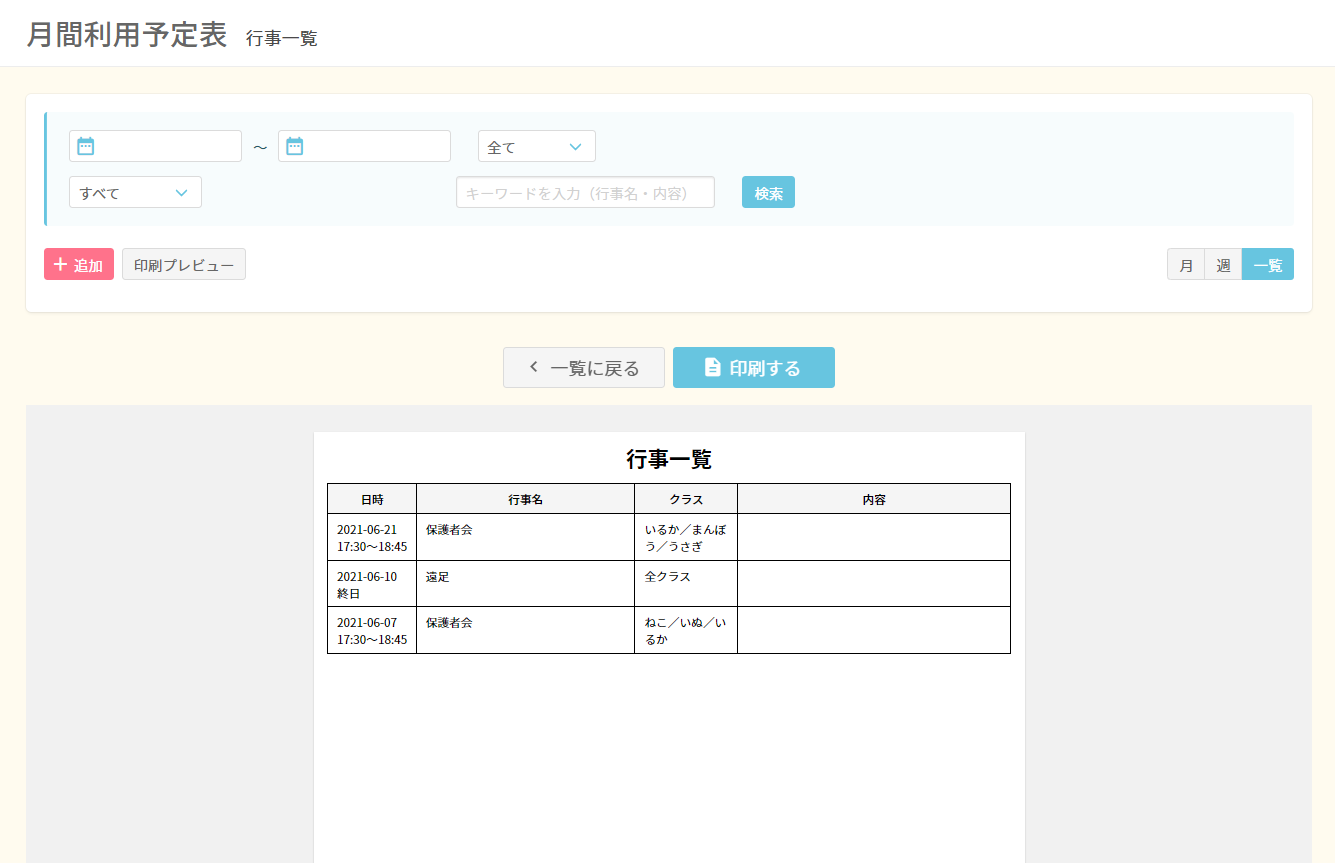Click the 全クラス class cell
The image size is (1335, 863).
[x=686, y=584]
